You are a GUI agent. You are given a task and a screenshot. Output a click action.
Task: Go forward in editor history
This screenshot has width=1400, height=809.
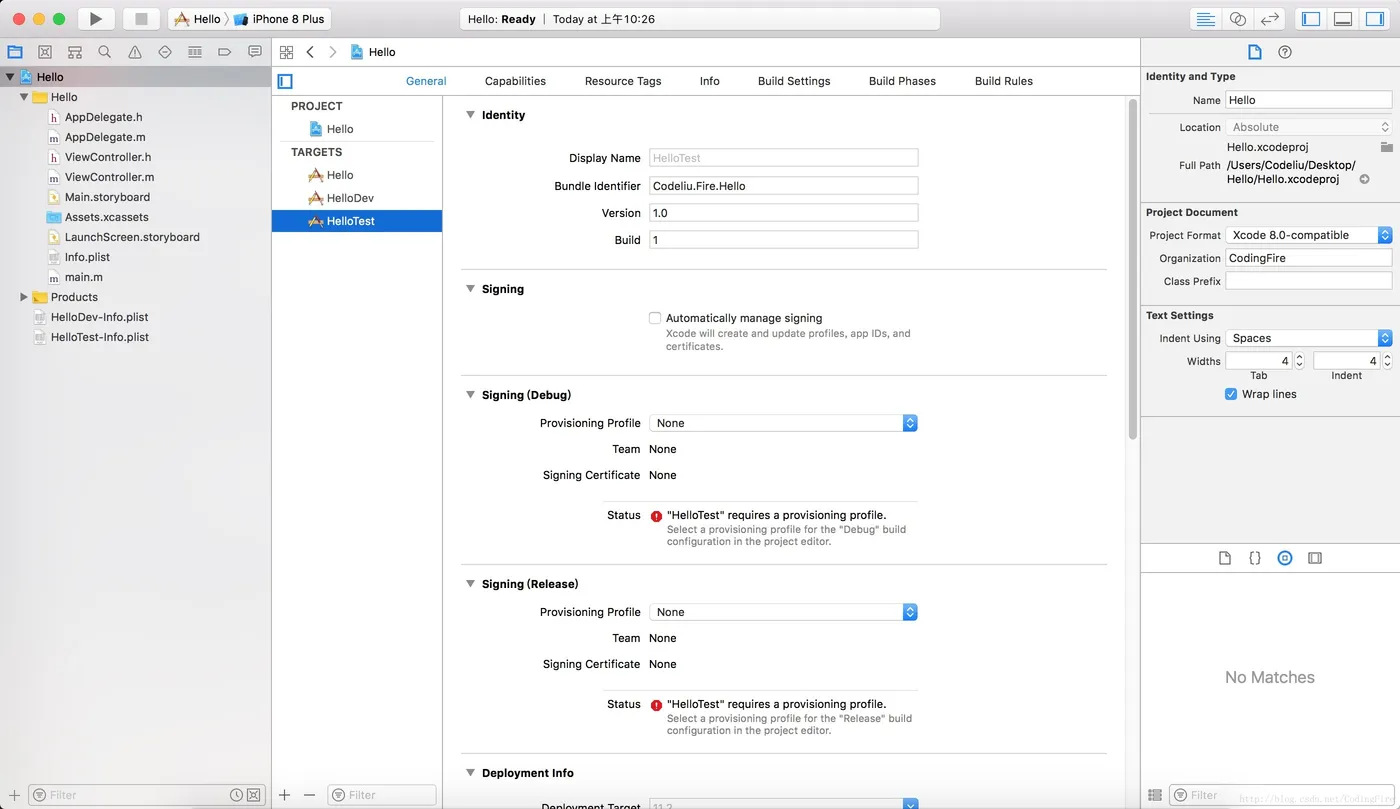click(333, 52)
